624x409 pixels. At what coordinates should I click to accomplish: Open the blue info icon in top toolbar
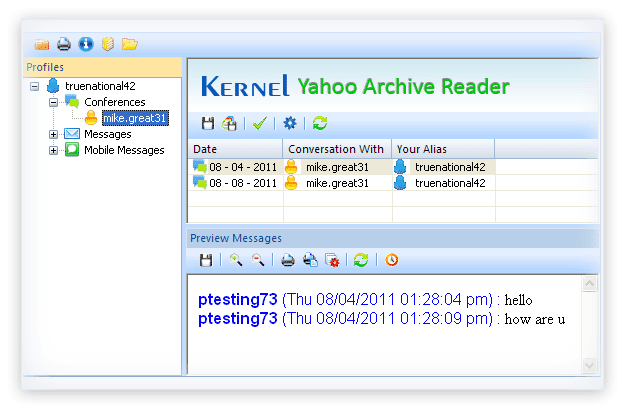(x=86, y=44)
